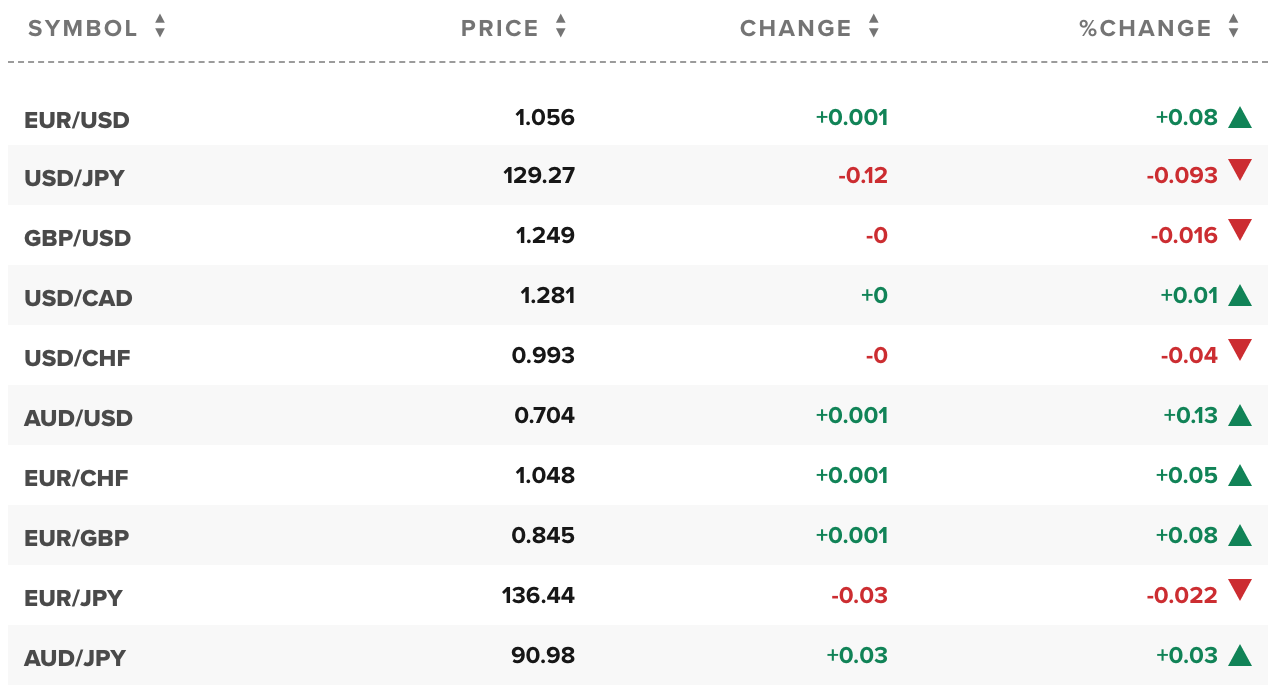This screenshot has height=700, width=1282.
Task: Select the USD/CHF symbol link
Action: coord(77,359)
